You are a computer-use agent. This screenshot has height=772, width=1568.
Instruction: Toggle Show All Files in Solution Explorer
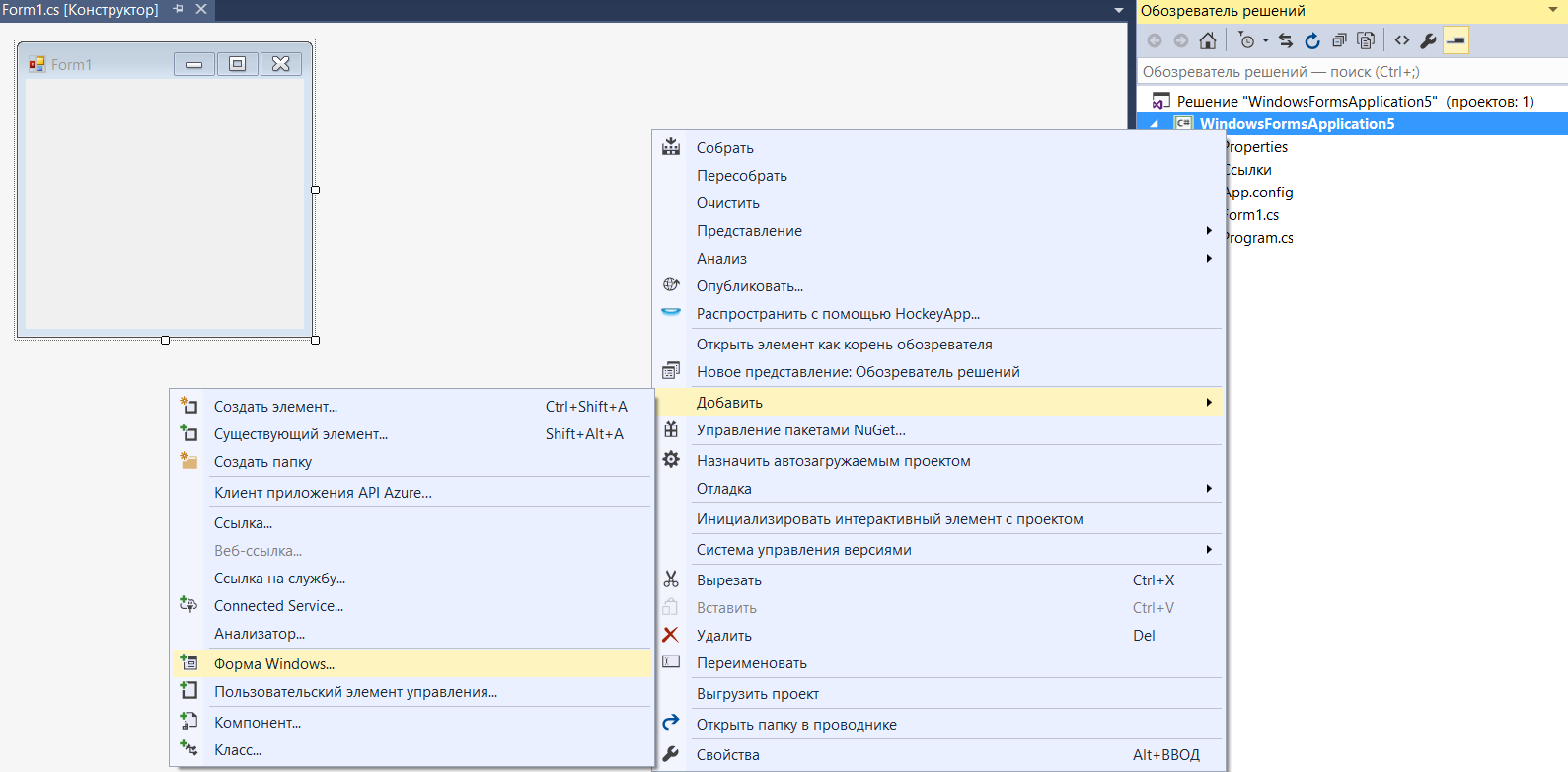click(x=1366, y=40)
